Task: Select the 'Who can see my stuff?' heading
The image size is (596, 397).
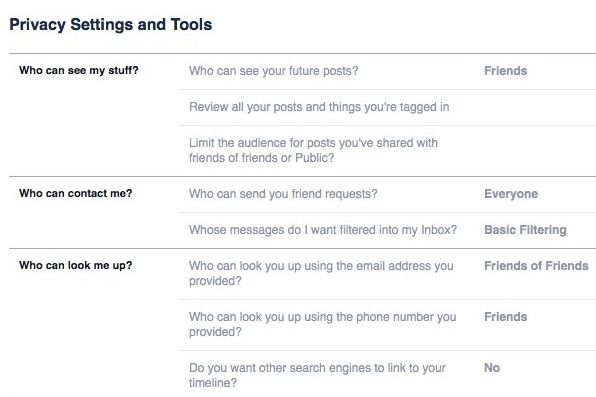Action: pos(79,70)
